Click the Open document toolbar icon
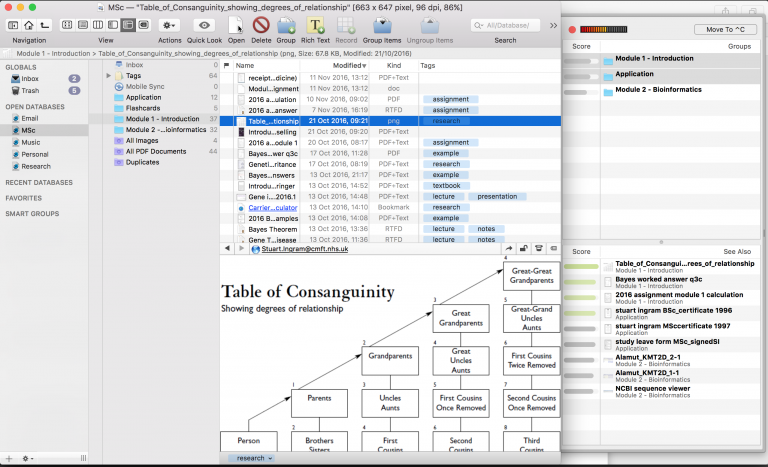The image size is (768, 467). point(236,25)
